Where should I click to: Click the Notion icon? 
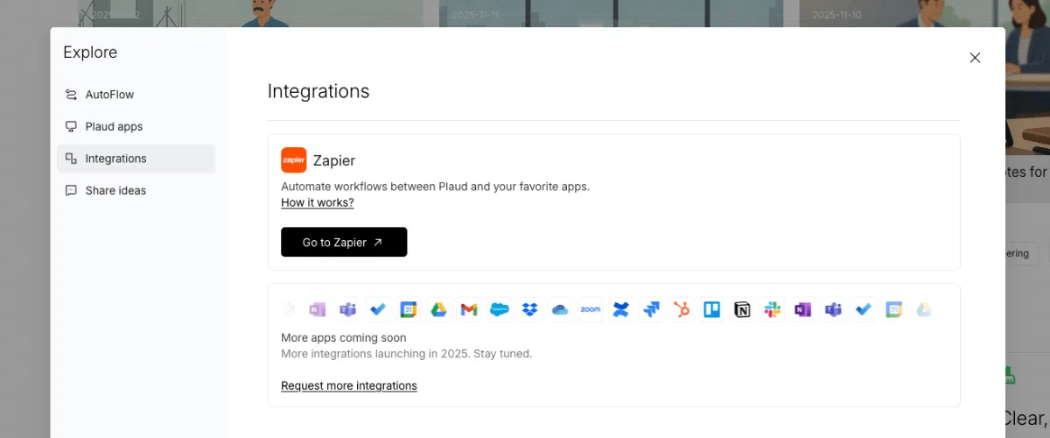coord(742,309)
